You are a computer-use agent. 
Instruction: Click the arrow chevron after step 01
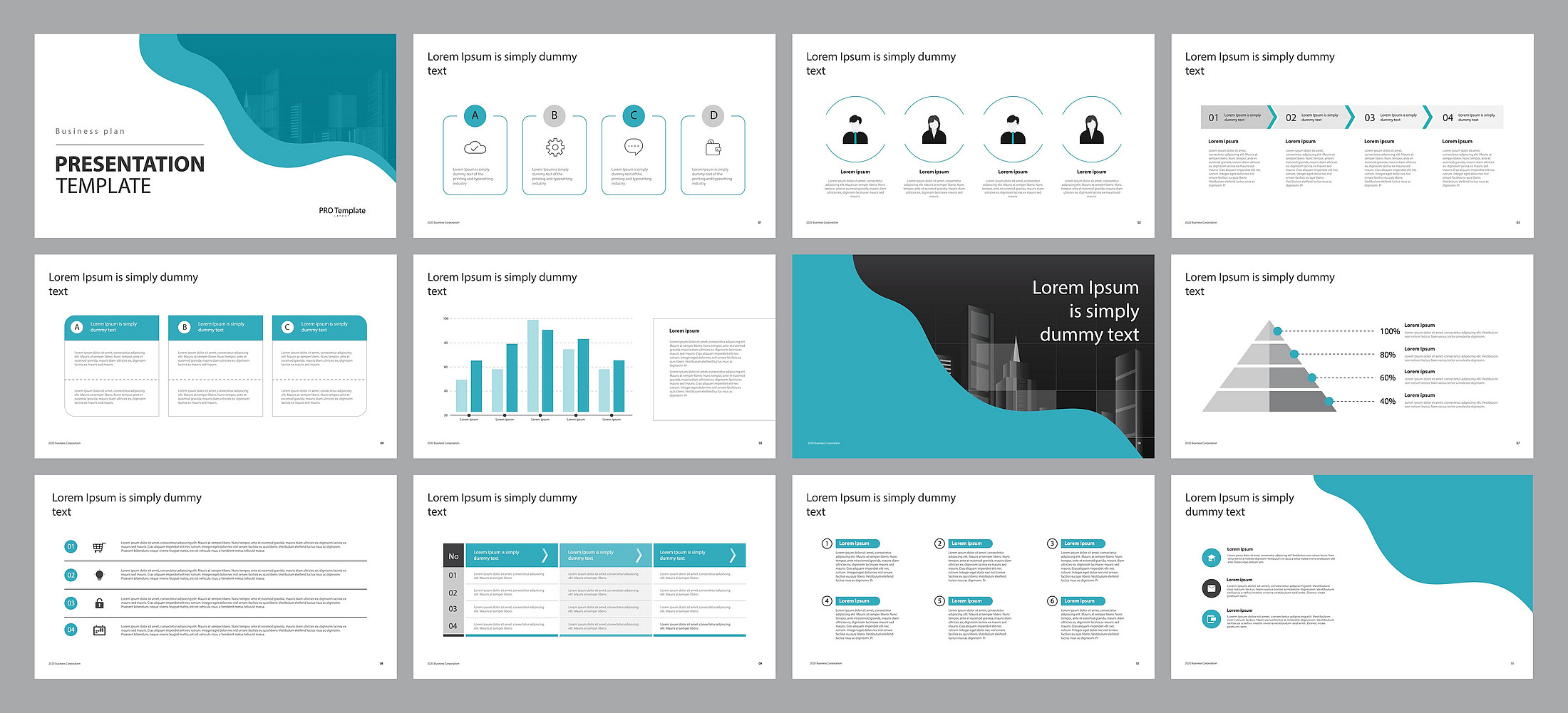(x=1272, y=118)
